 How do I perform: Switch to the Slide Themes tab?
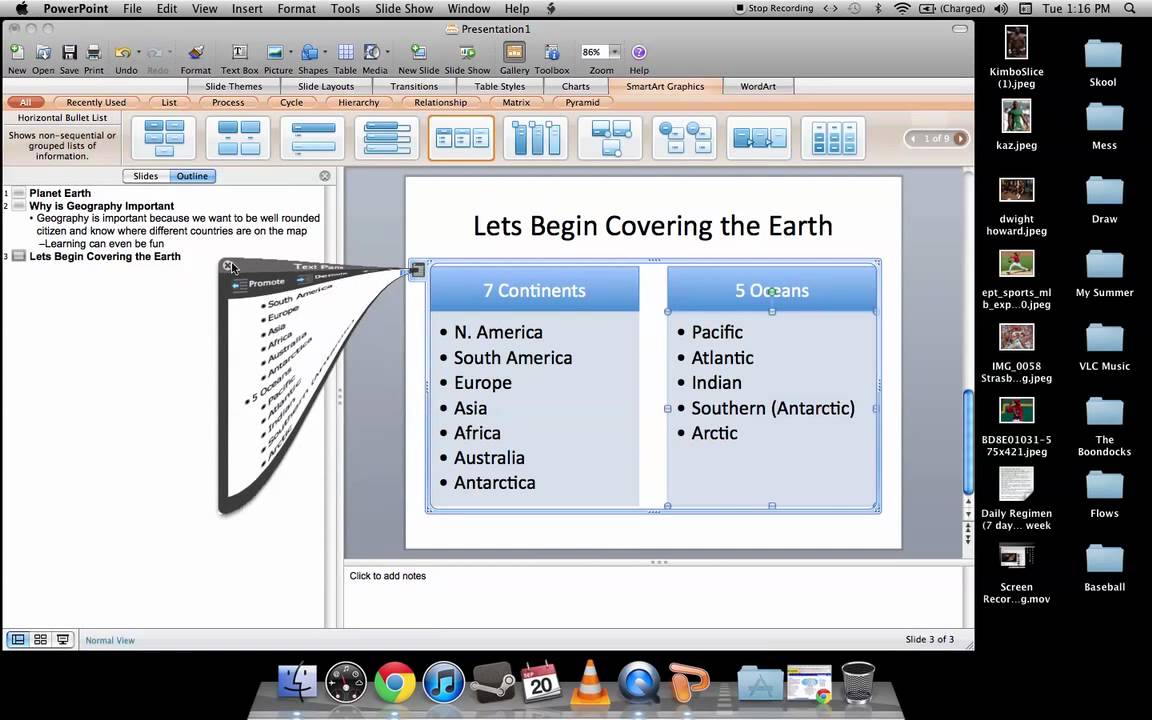(x=233, y=86)
